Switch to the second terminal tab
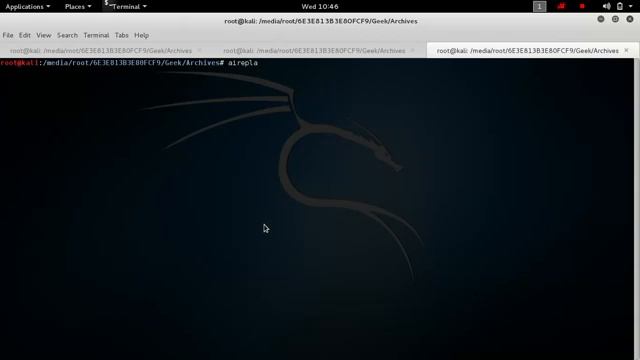This screenshot has width=640, height=360. coord(314,51)
